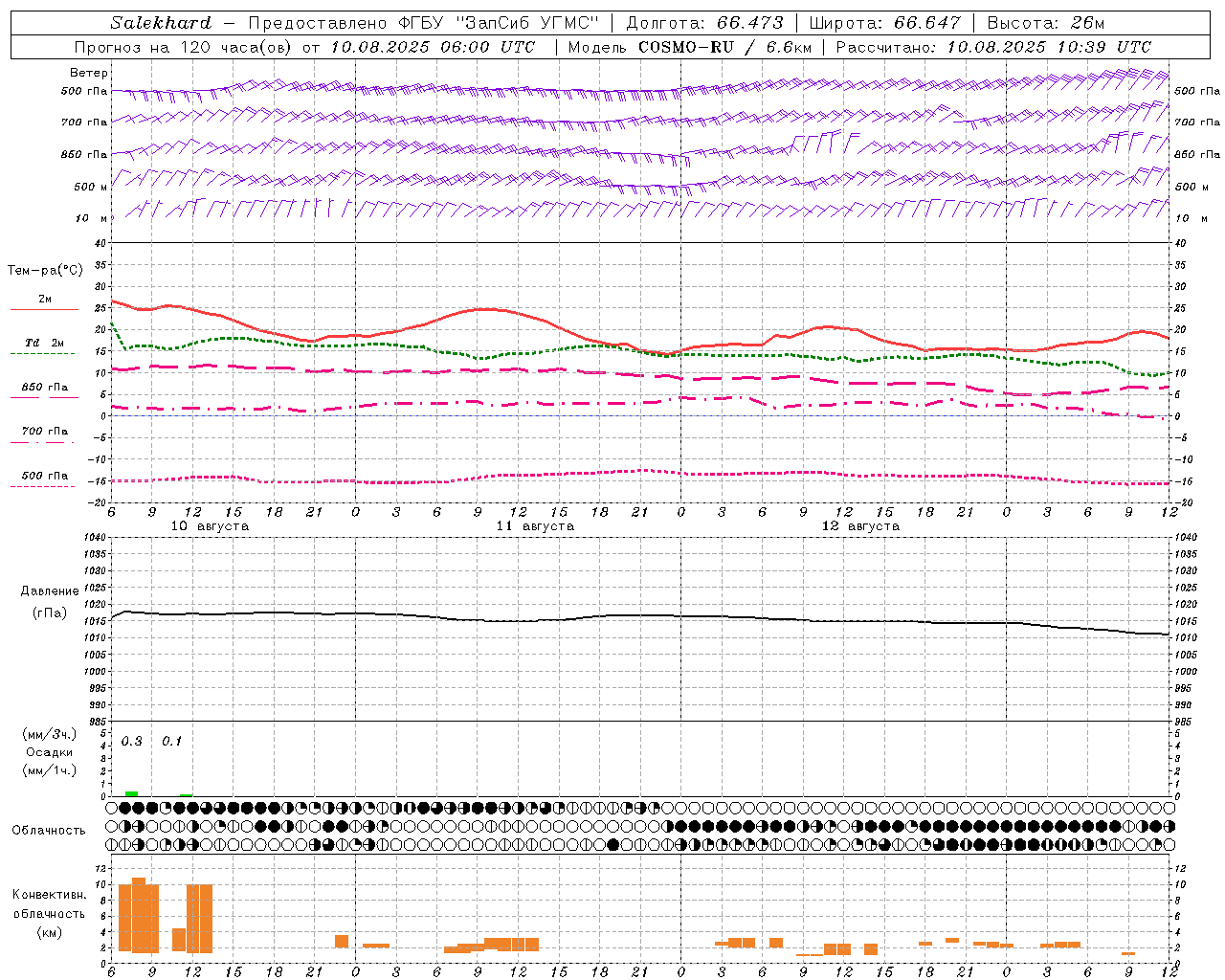Screen dimensions: 1225x980
Task: Click the forecast start time "10.08.2025 06:00 UTC"
Action: click(x=434, y=47)
